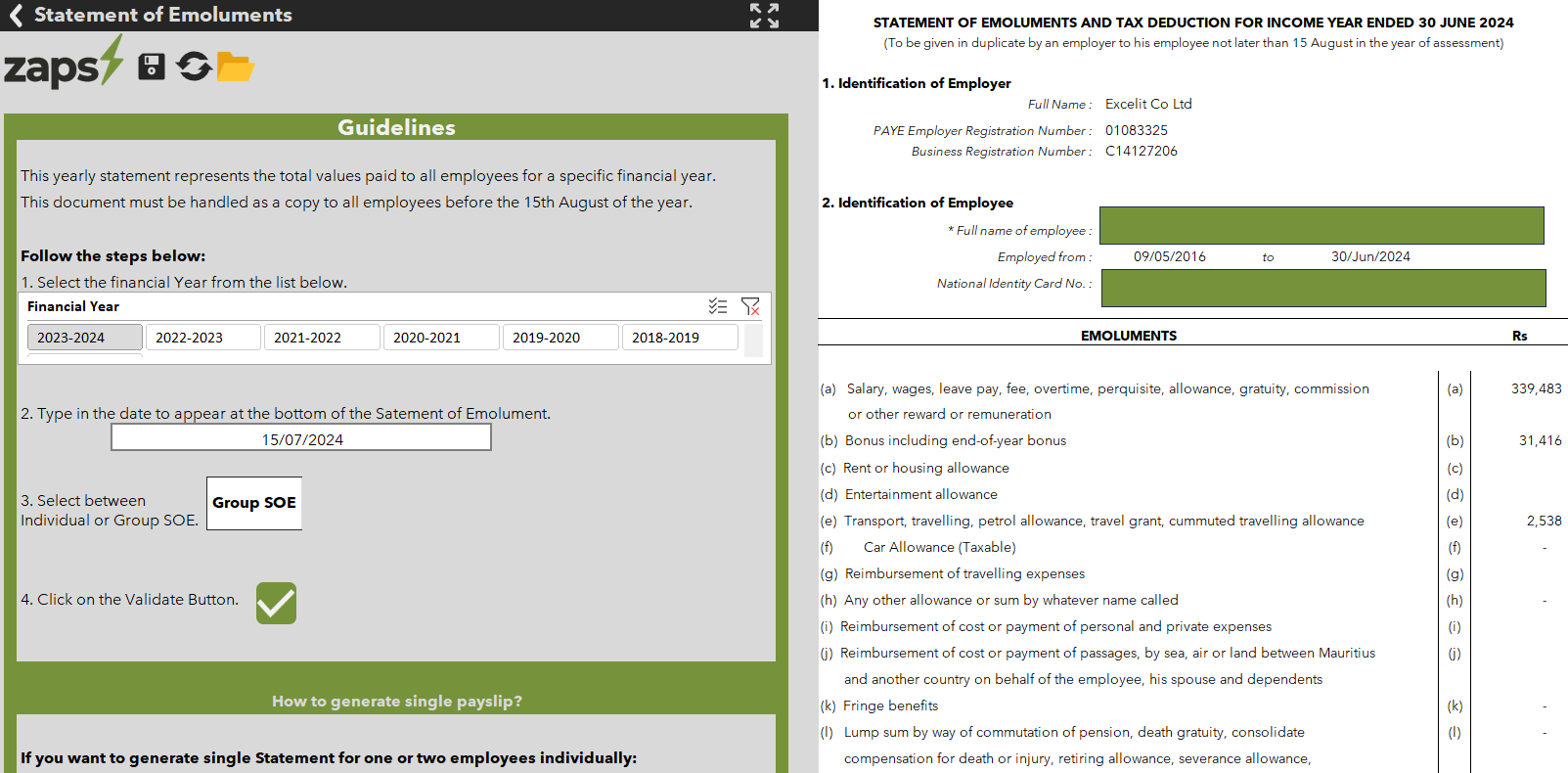1568x773 pixels.
Task: Click the green Full name of employee field
Action: point(1322,226)
